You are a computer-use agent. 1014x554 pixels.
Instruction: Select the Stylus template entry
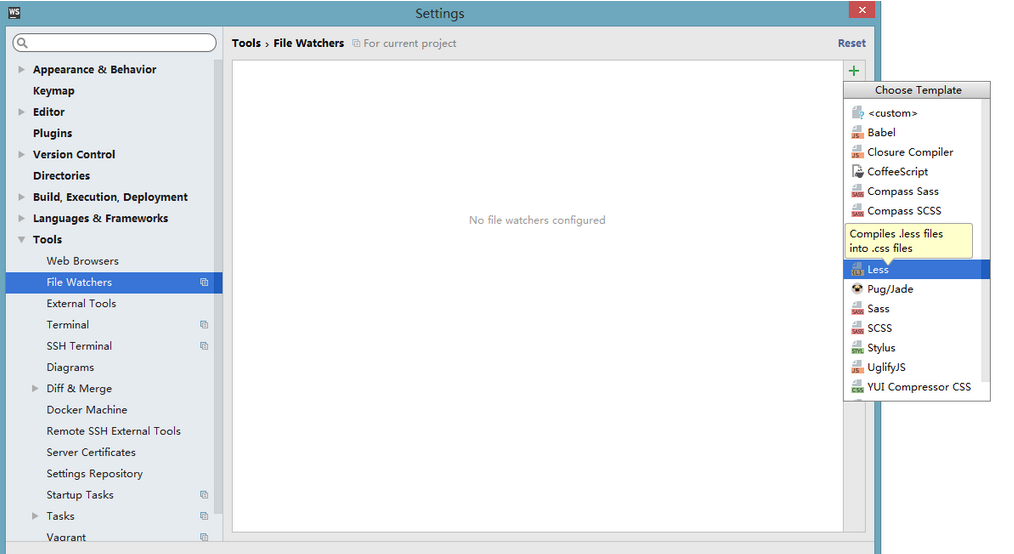pyautogui.click(x=912, y=348)
